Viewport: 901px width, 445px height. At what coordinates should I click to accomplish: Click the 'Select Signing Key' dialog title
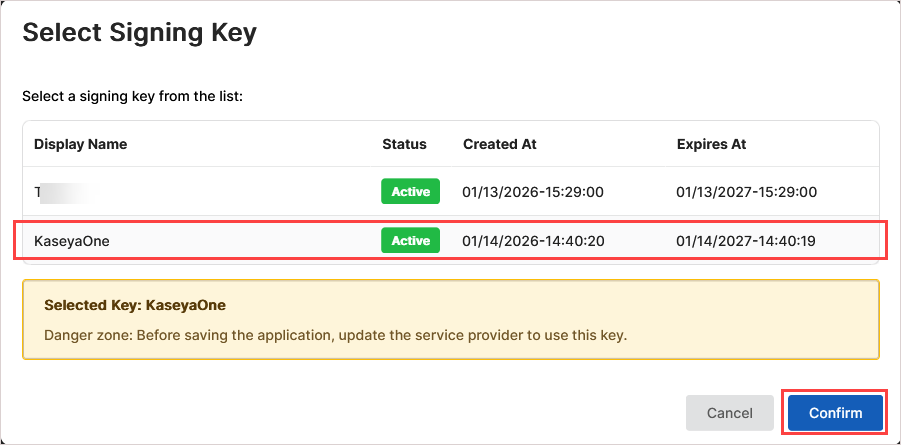pyautogui.click(x=139, y=33)
